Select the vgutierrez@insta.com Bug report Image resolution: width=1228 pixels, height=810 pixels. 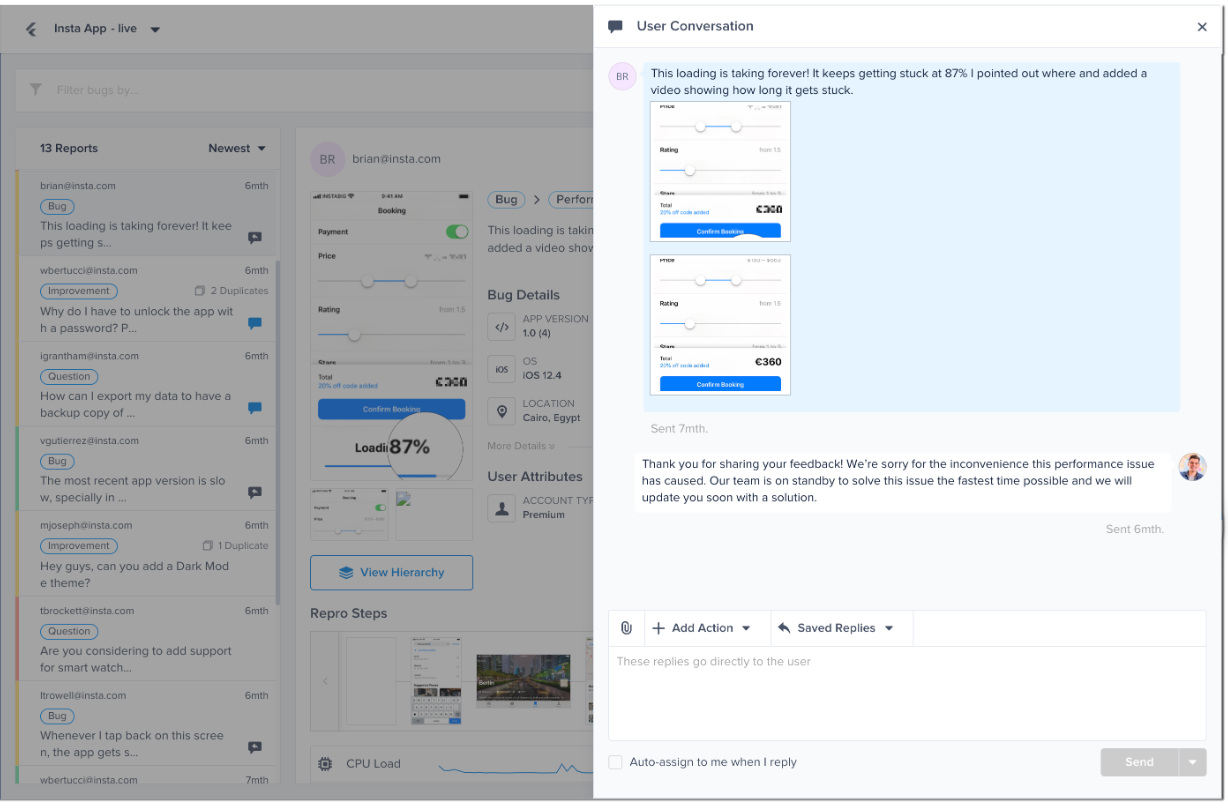[x=148, y=469]
